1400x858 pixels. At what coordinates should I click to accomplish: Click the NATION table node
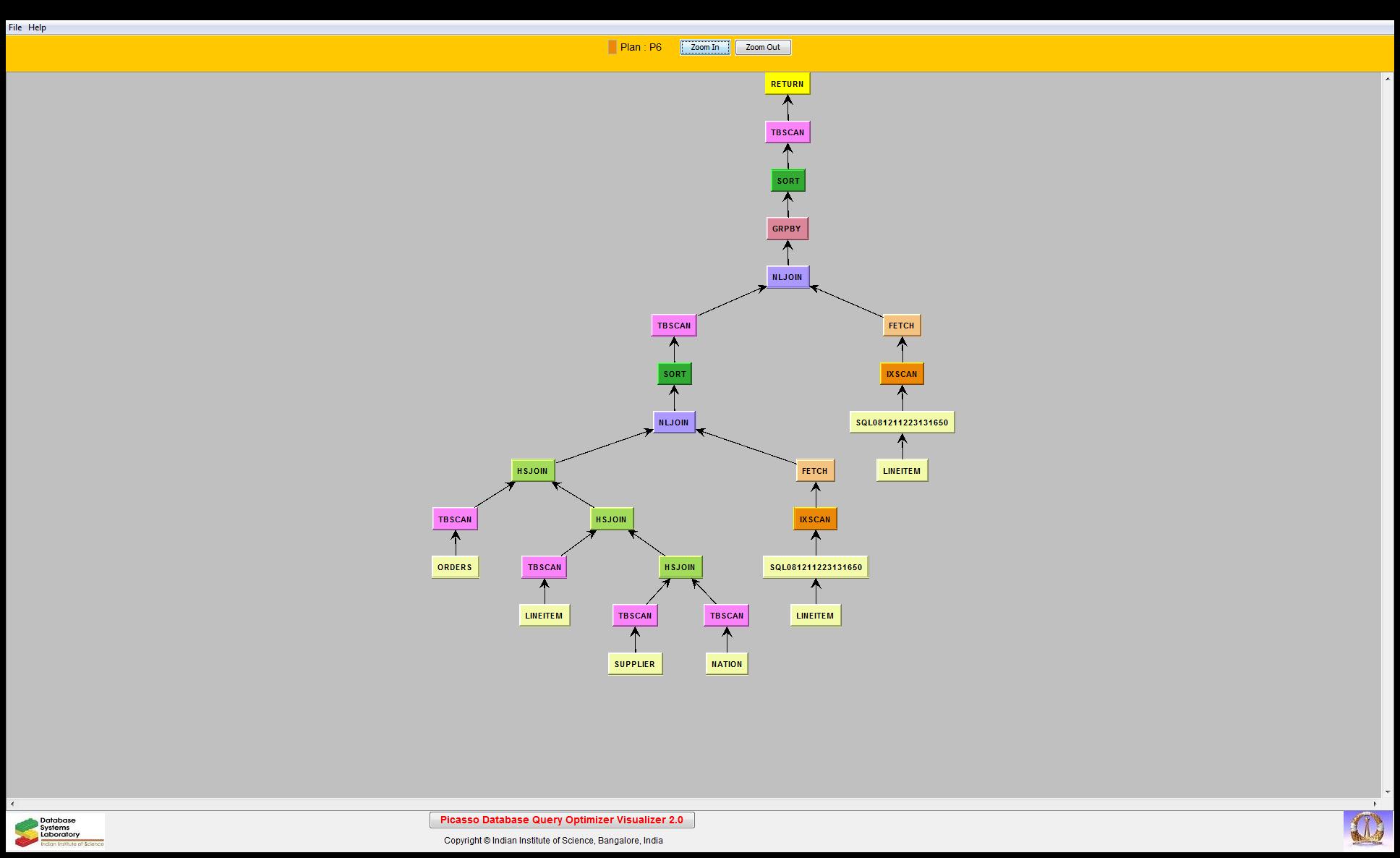coord(726,664)
